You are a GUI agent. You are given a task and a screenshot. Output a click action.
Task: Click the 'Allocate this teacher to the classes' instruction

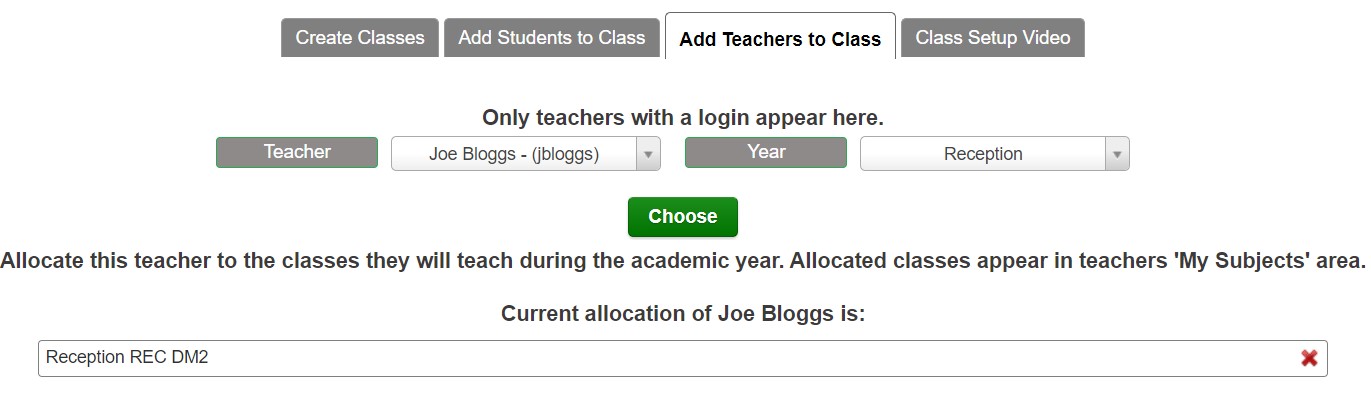(683, 261)
